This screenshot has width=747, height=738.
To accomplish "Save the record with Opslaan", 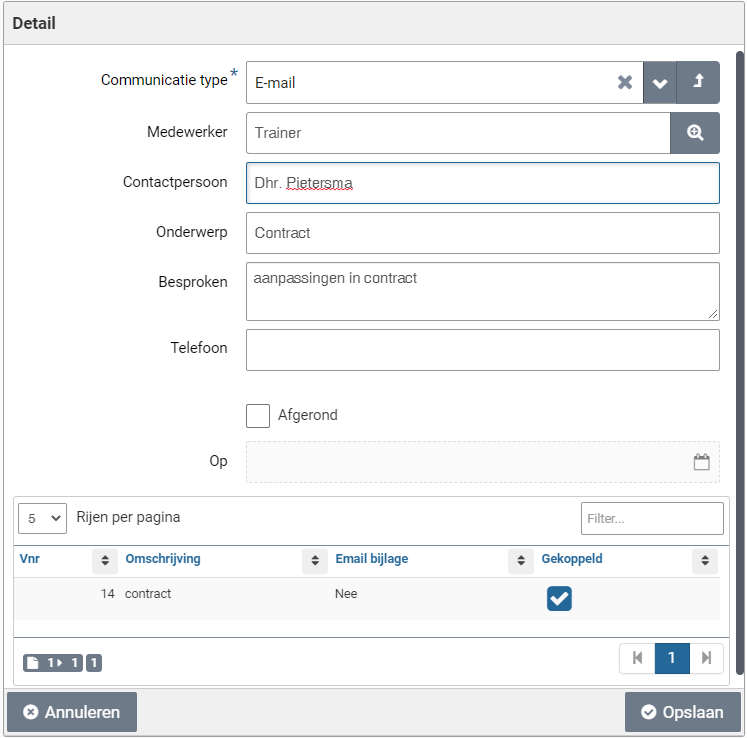I will pos(683,712).
